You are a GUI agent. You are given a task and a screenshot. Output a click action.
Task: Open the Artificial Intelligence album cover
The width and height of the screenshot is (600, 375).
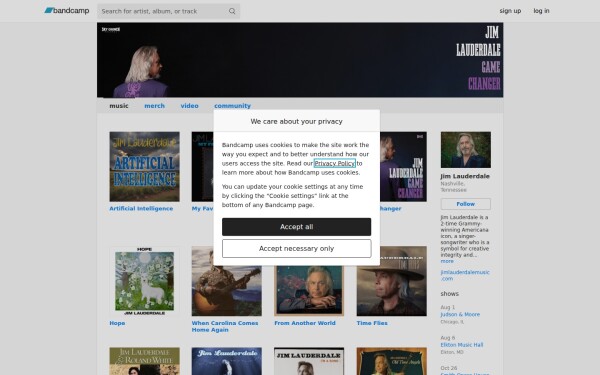point(144,166)
